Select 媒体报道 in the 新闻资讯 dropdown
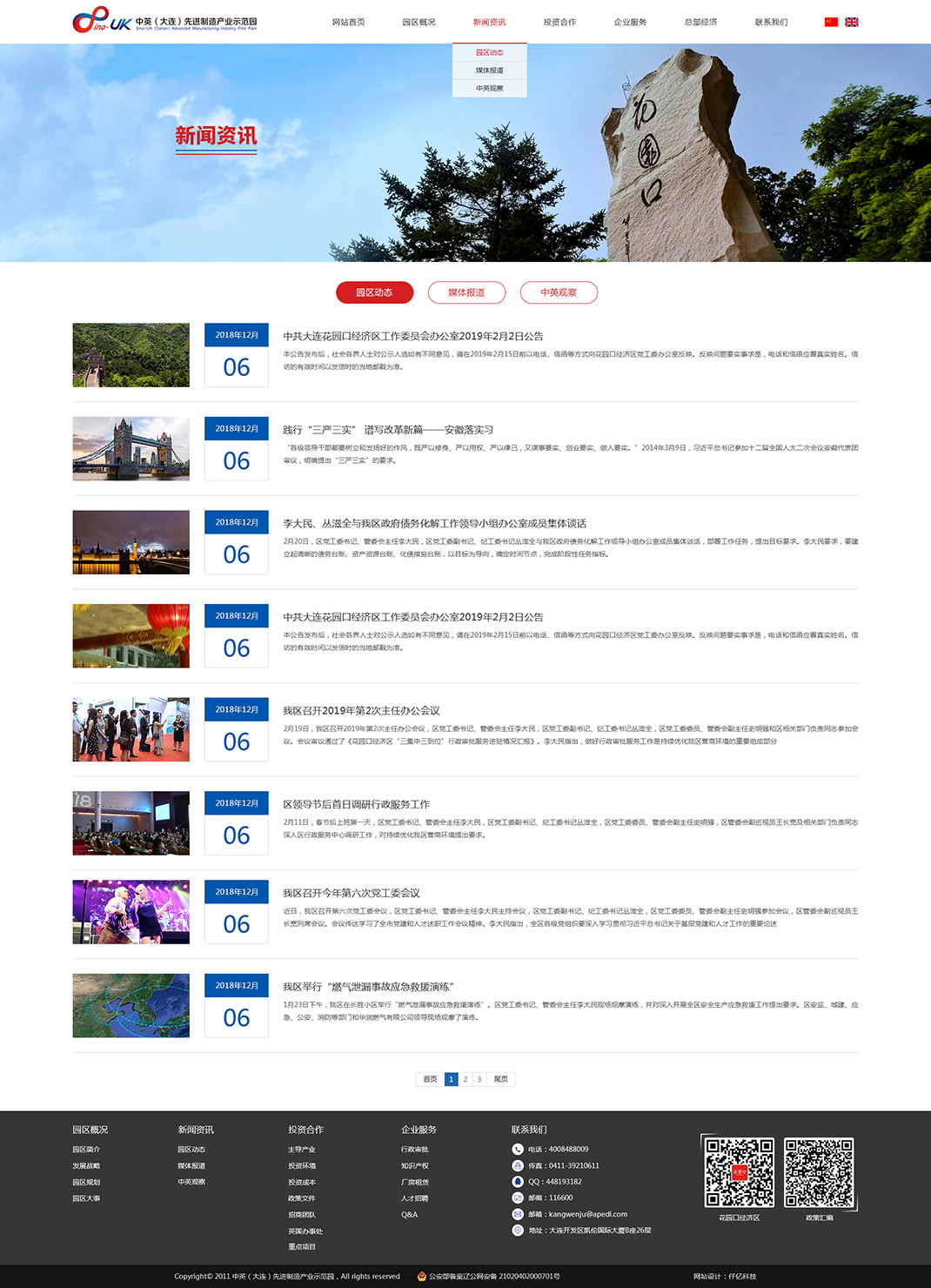Screen dimensions: 931x1288 [x=489, y=70]
